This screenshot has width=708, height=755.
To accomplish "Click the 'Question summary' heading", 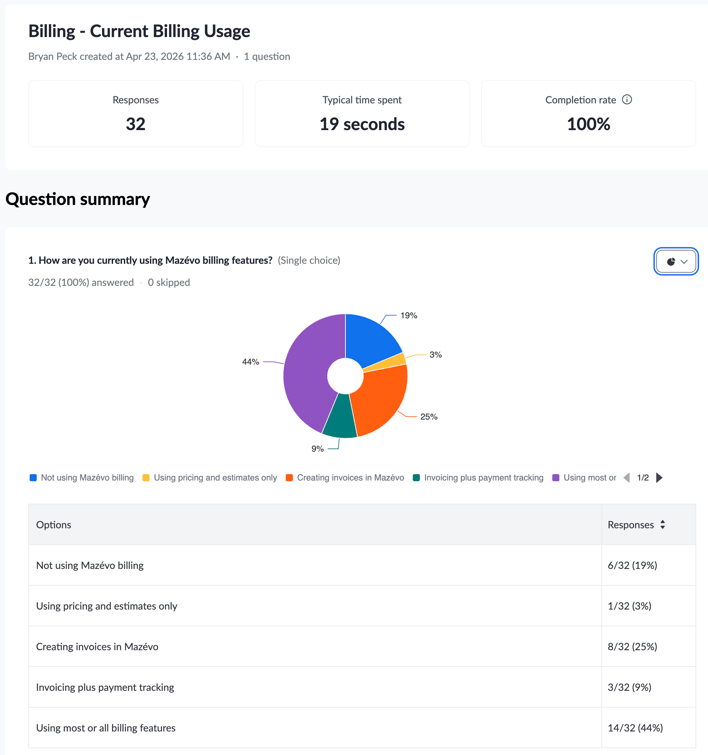I will pos(78,199).
